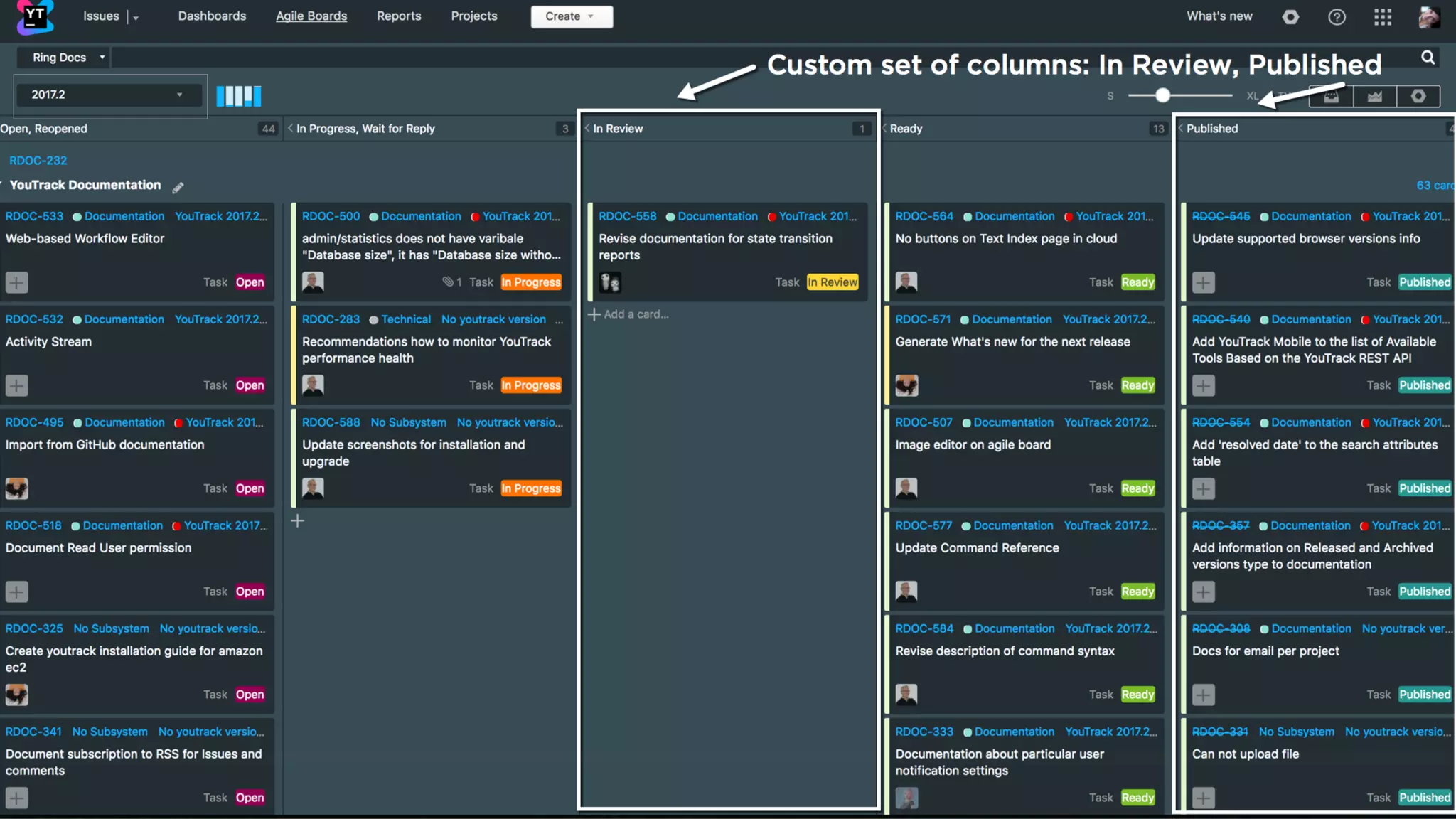Open board settings hexagon icon
Image resolution: width=1456 pixels, height=819 pixels.
click(x=1418, y=97)
